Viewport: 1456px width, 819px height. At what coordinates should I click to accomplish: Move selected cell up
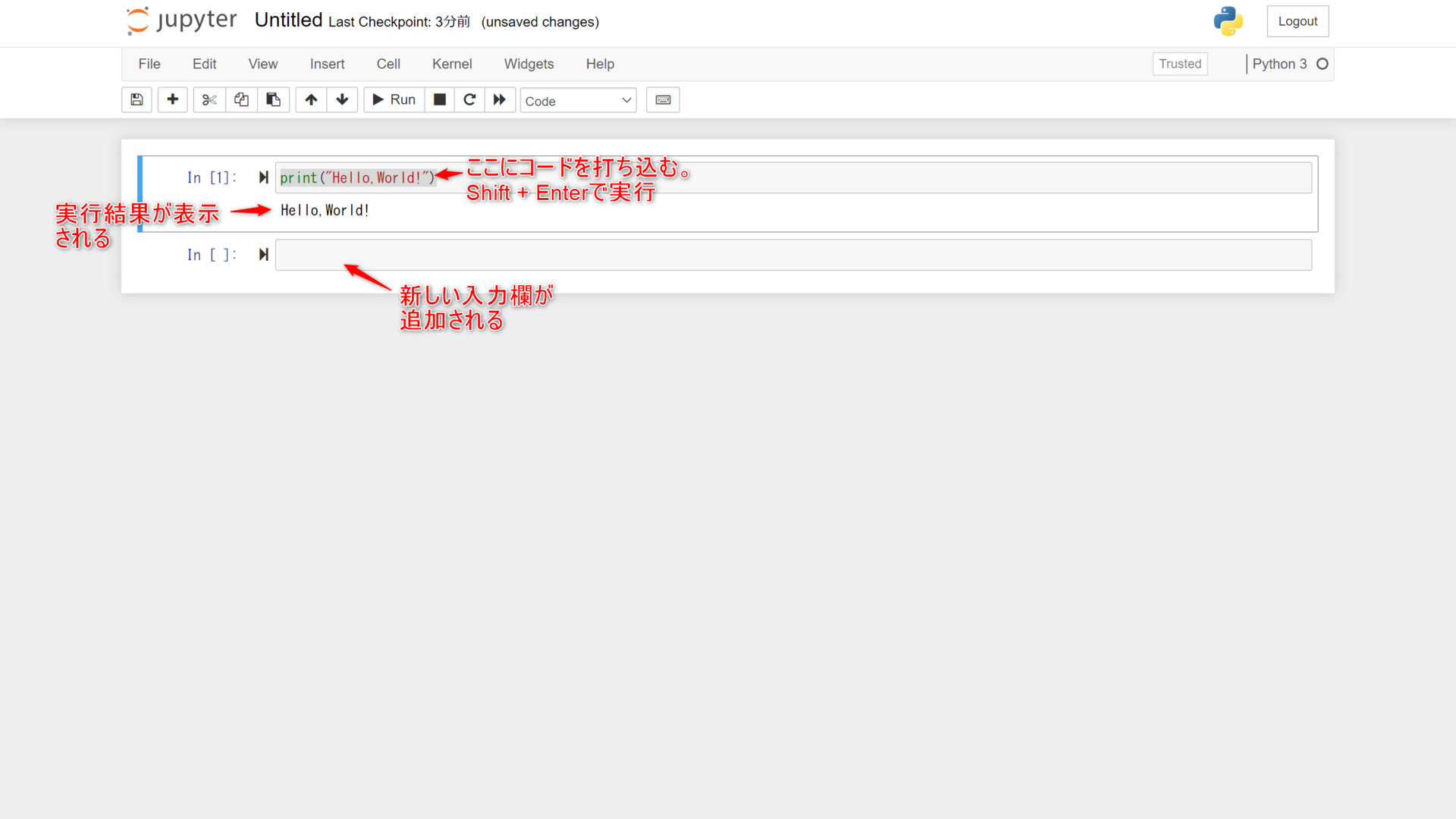point(311,100)
